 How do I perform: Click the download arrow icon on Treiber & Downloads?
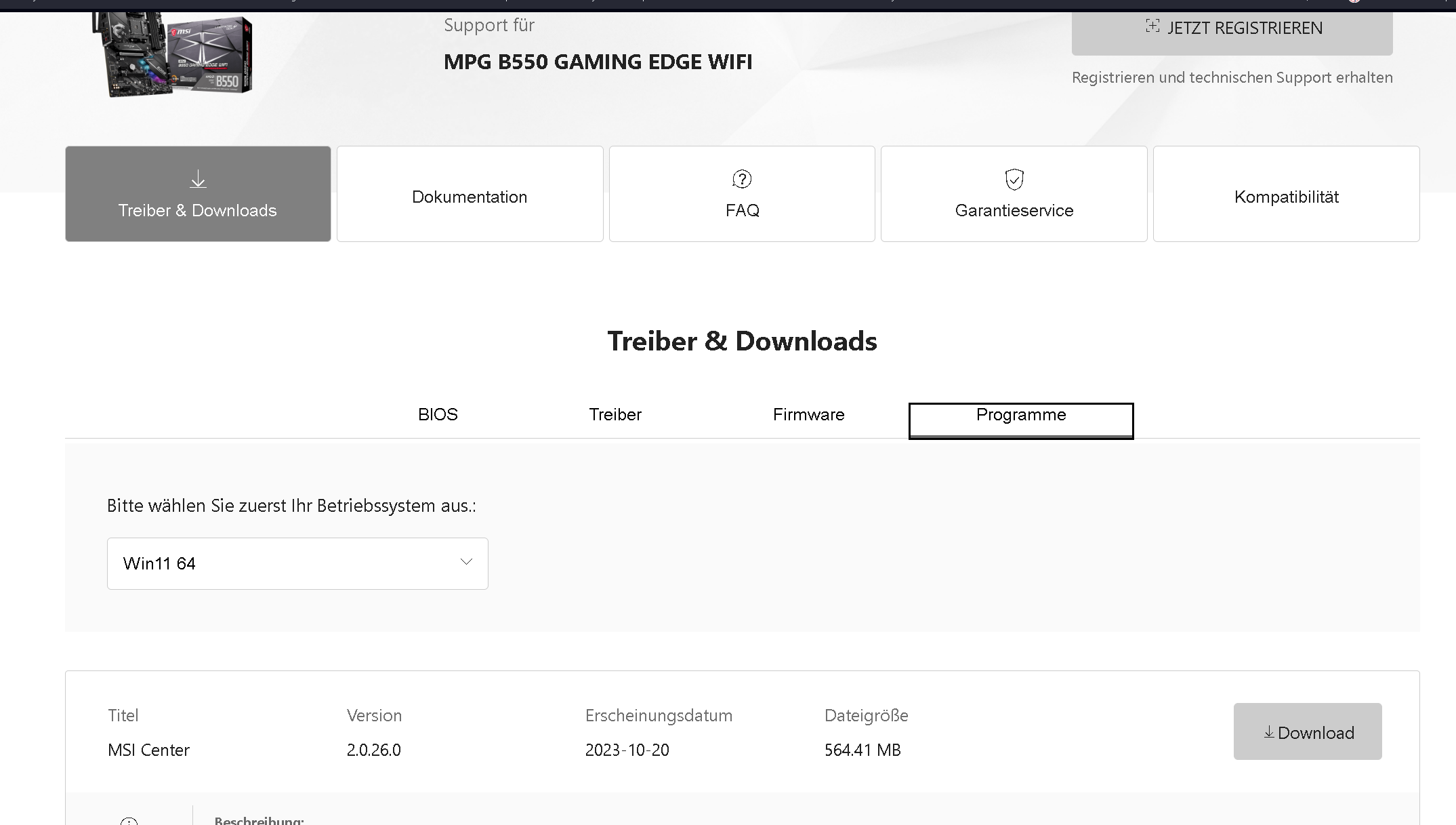[x=198, y=179]
